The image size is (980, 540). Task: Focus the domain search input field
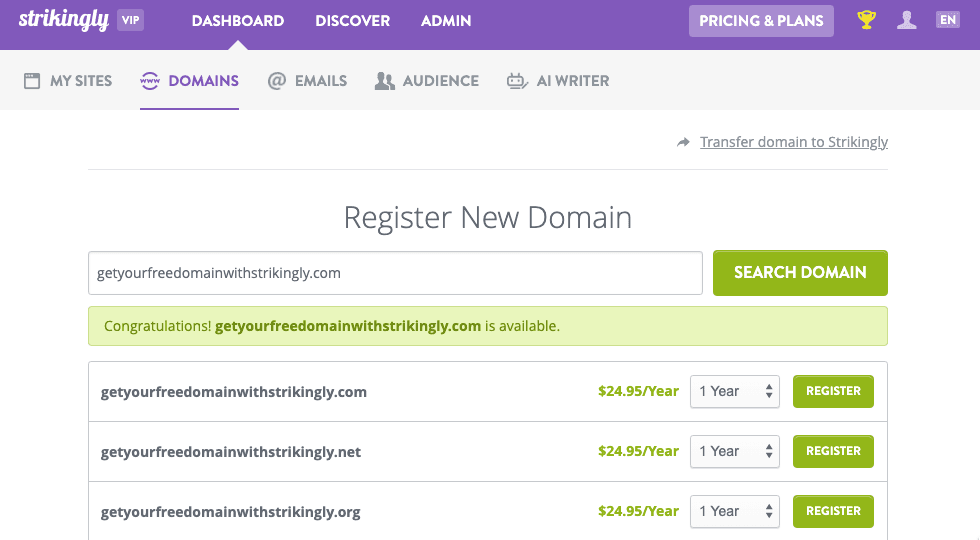tap(395, 273)
